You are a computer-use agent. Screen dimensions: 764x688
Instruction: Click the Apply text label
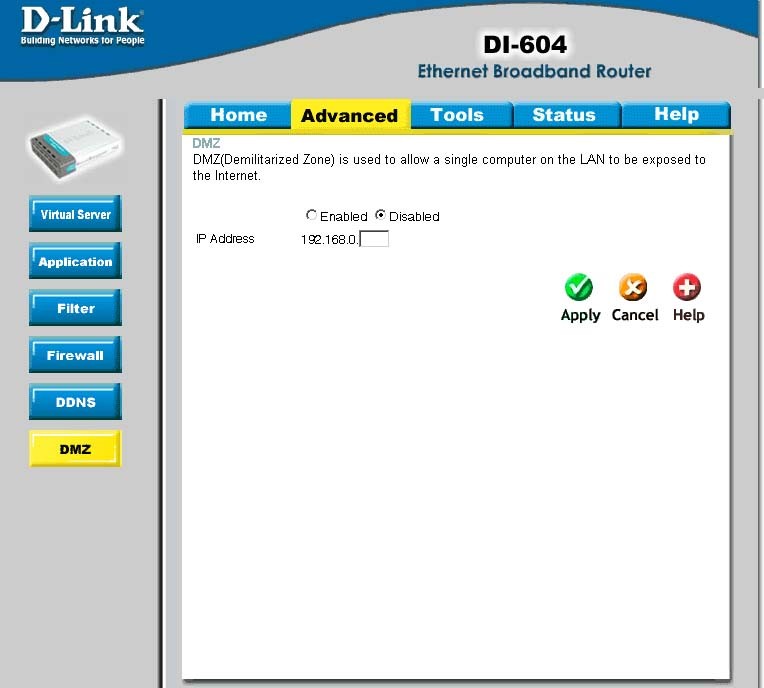click(x=580, y=315)
